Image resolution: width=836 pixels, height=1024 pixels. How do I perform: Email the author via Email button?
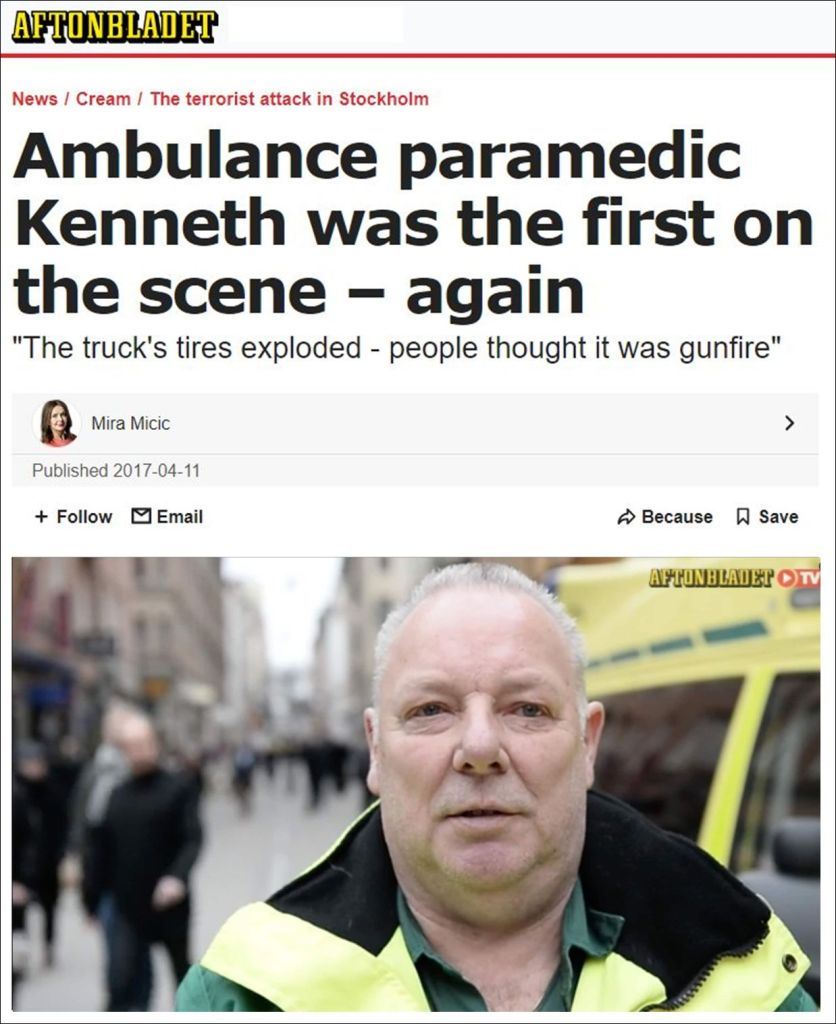click(x=167, y=517)
